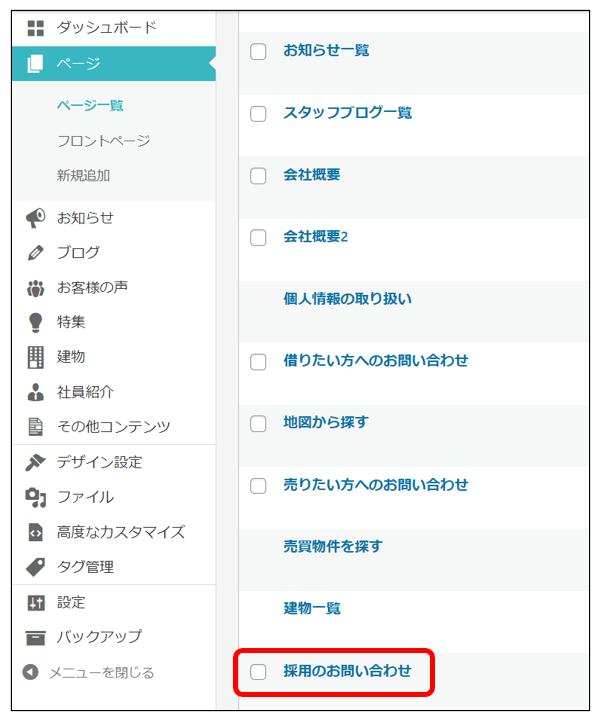This screenshot has height=722, width=601.
Task: Collapse sidebar with メニューを閉じる arrow
Action: [x=31, y=673]
